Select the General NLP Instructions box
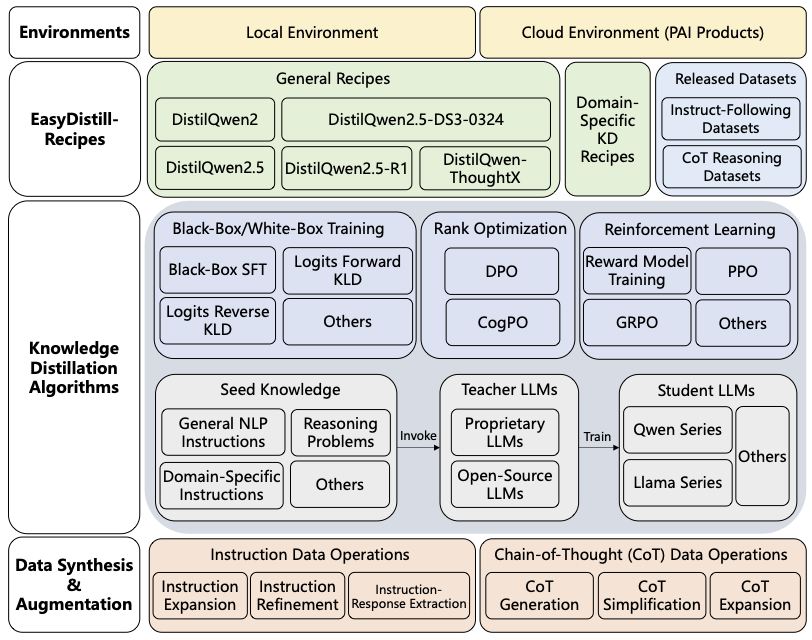 pos(223,432)
